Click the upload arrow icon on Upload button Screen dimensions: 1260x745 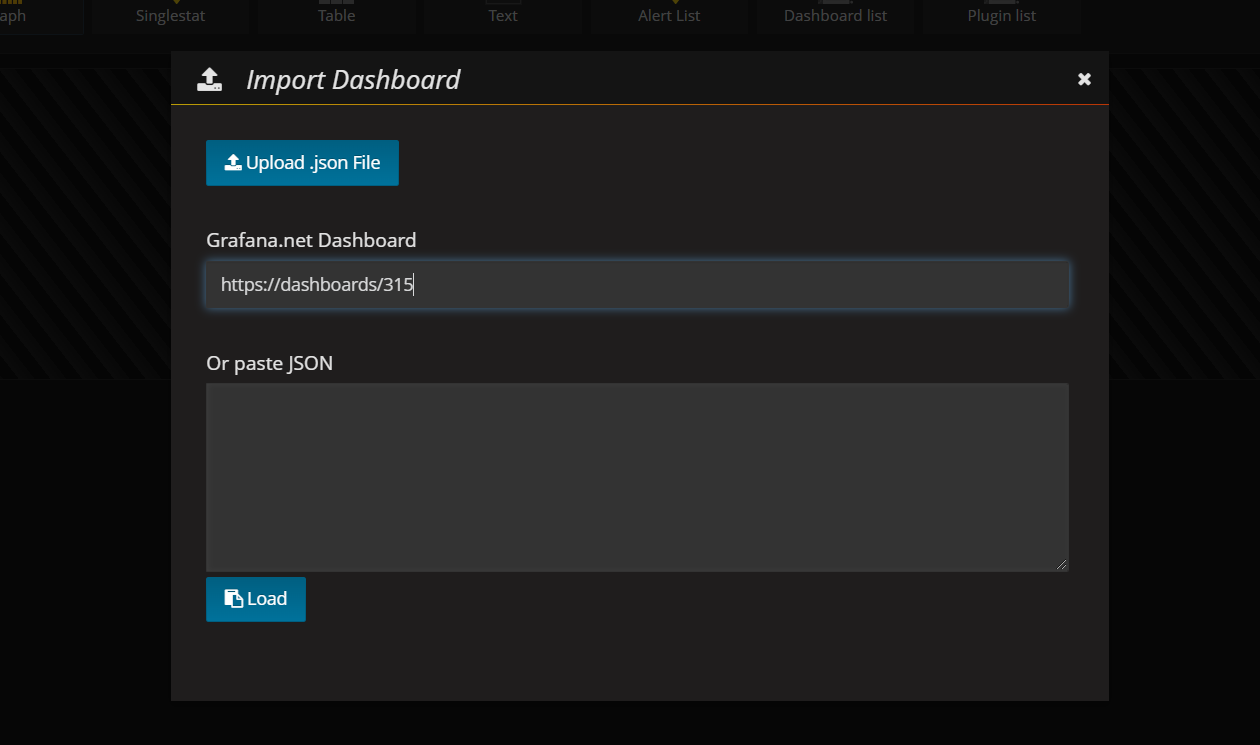pos(233,163)
